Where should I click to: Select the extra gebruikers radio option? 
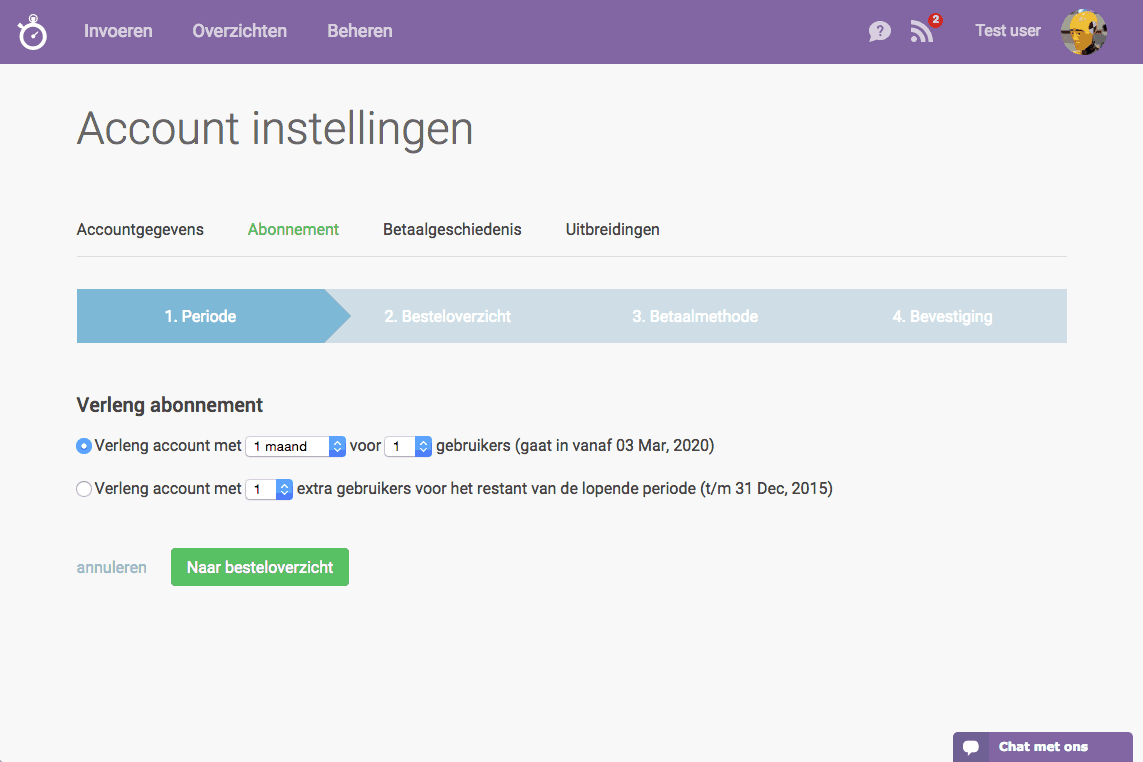(x=84, y=489)
